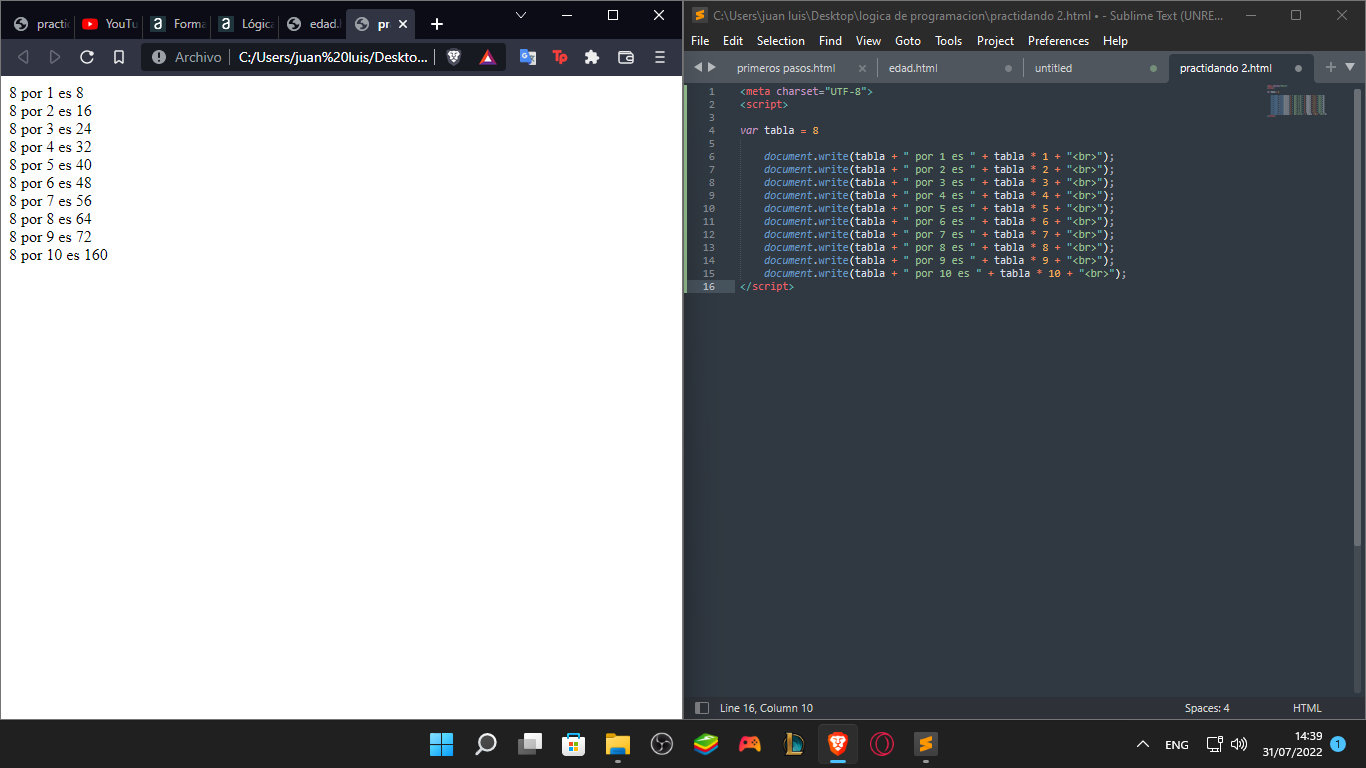Open the Selection menu

781,41
